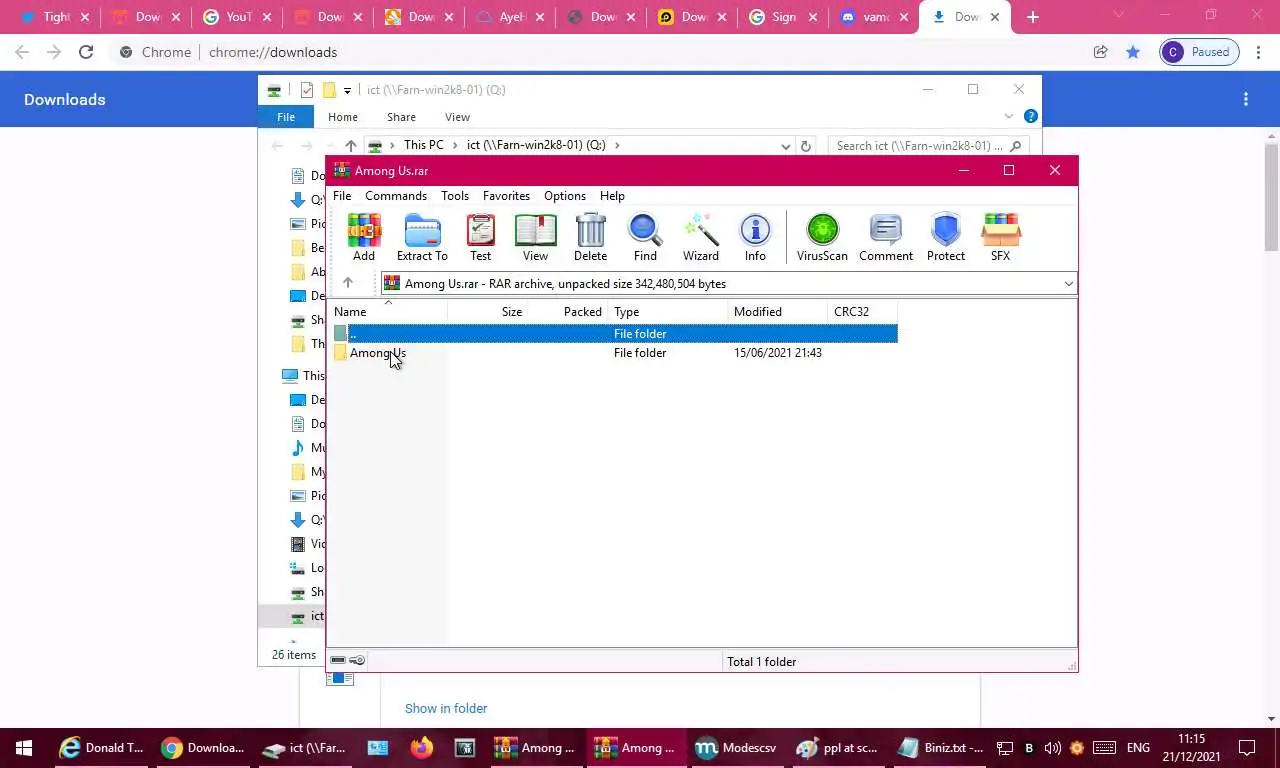This screenshot has width=1280, height=768.
Task: Sort by the Type column header
Action: (668, 311)
